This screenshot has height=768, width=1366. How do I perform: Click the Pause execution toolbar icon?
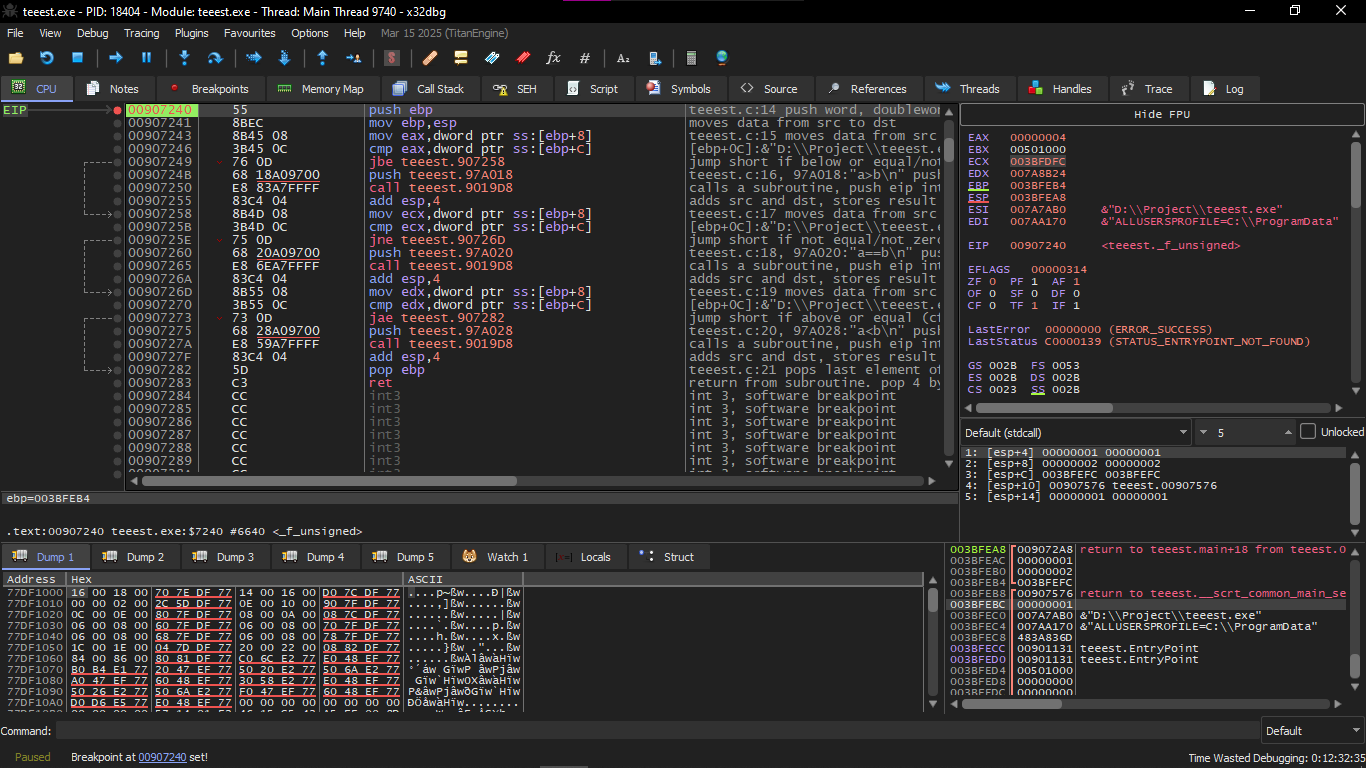146,58
